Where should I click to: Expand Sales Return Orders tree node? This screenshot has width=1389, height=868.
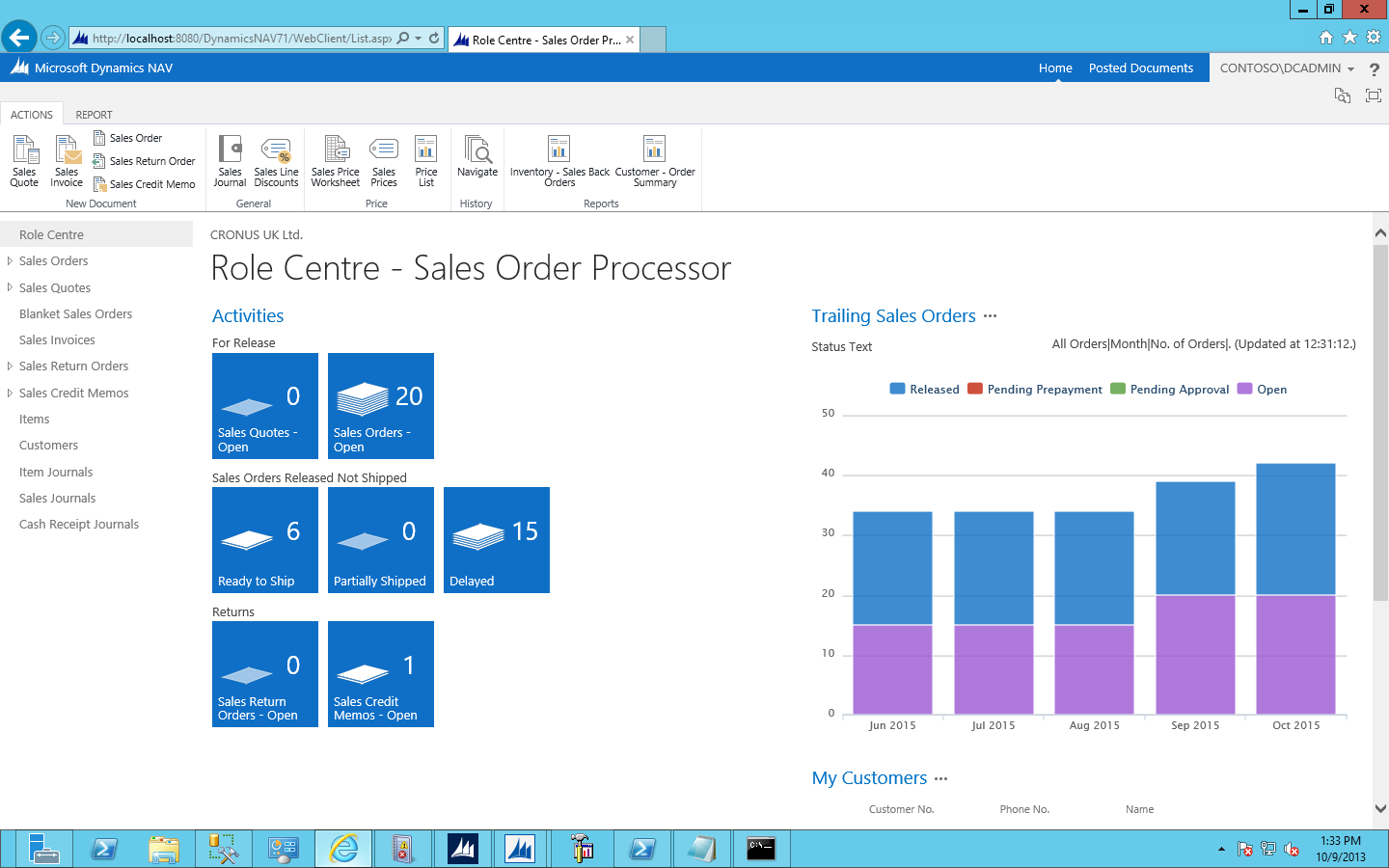[x=10, y=366]
